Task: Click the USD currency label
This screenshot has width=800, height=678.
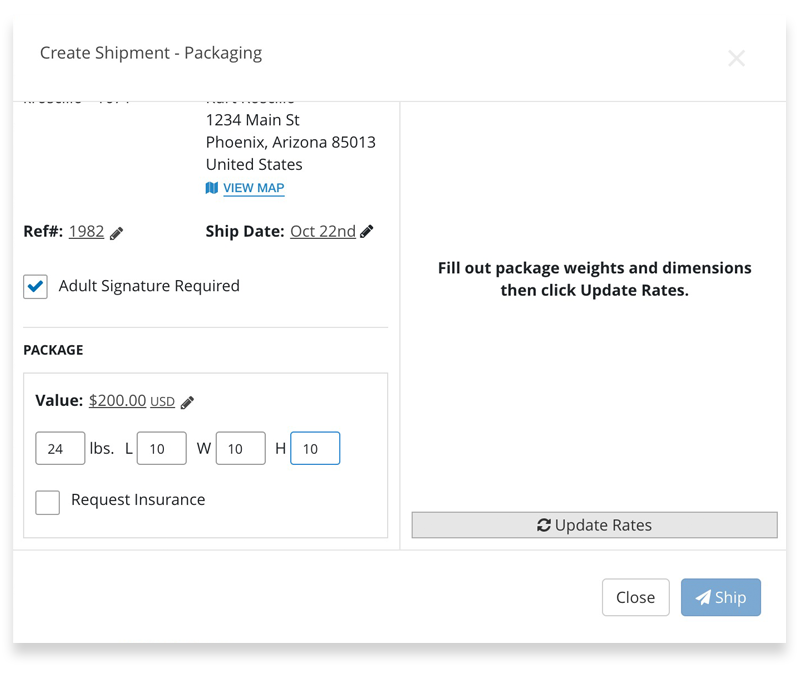Action: pyautogui.click(x=162, y=402)
